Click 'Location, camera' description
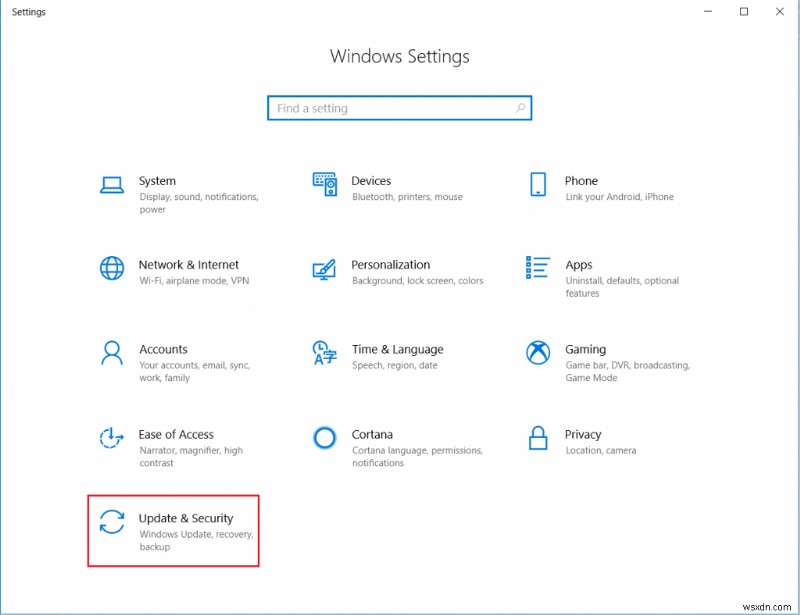The image size is (800, 615). pyautogui.click(x=601, y=451)
